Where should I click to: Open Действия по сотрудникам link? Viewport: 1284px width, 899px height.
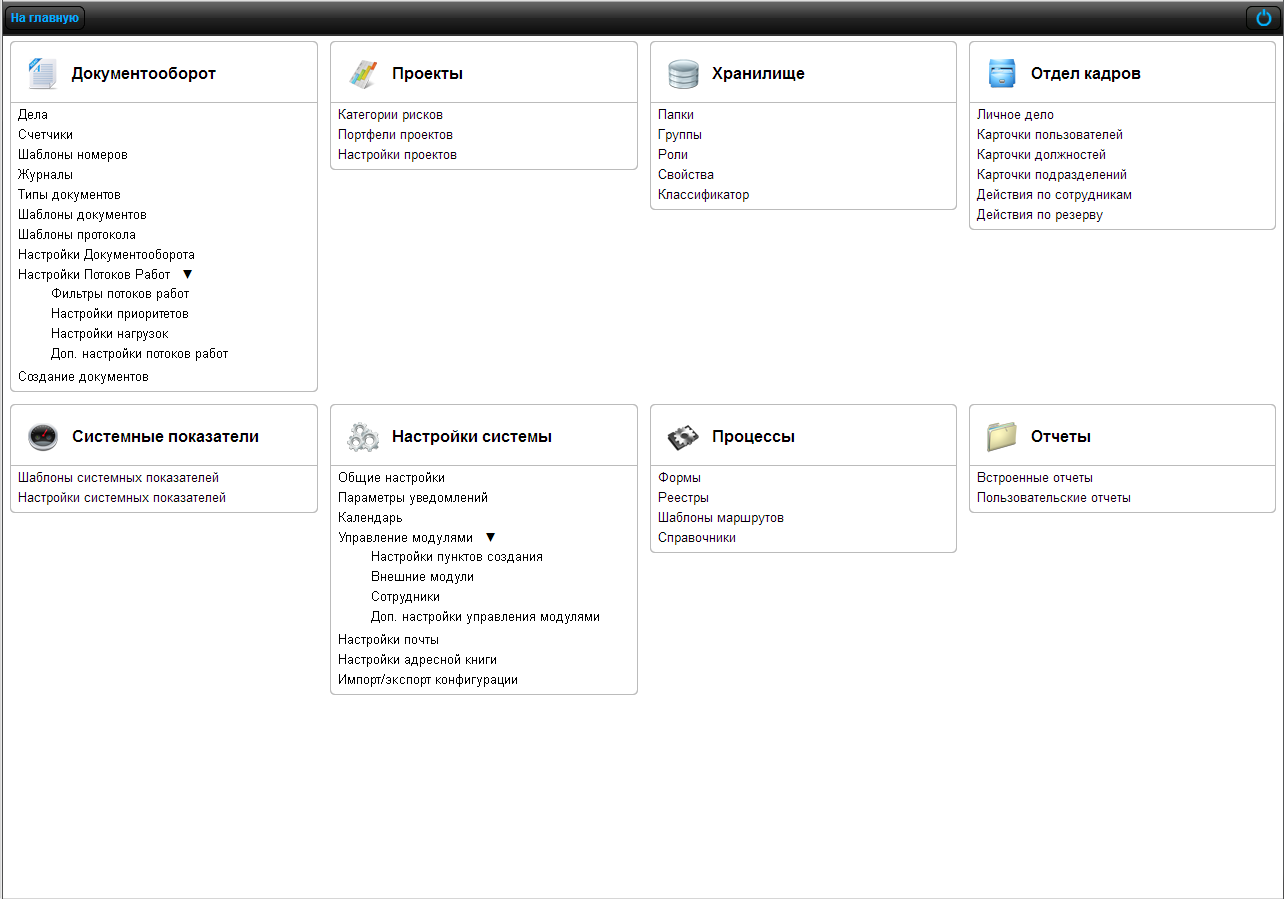[1054, 195]
